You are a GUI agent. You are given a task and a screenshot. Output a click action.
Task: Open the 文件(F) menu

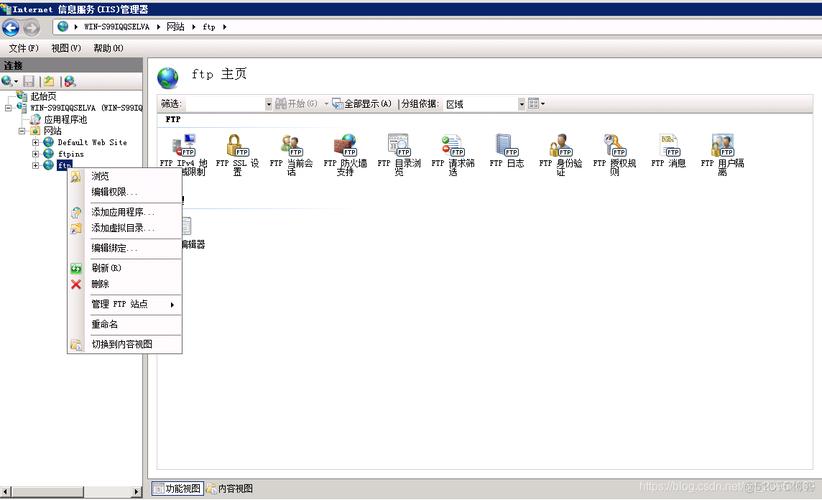point(24,48)
